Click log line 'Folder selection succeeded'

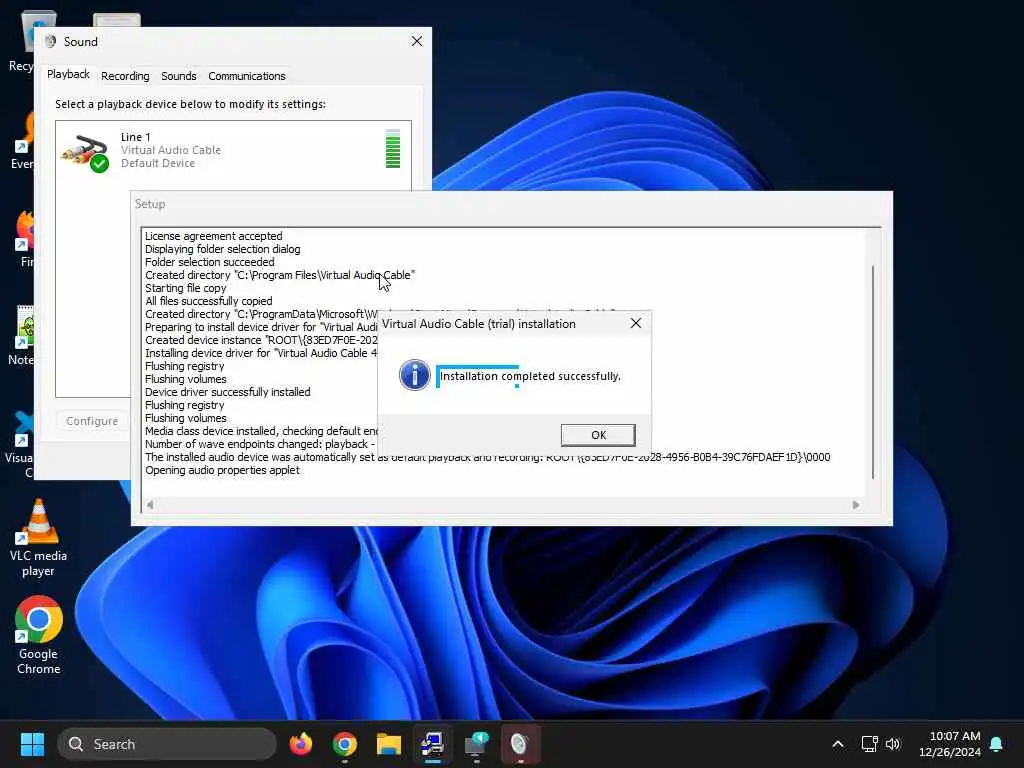tap(210, 263)
